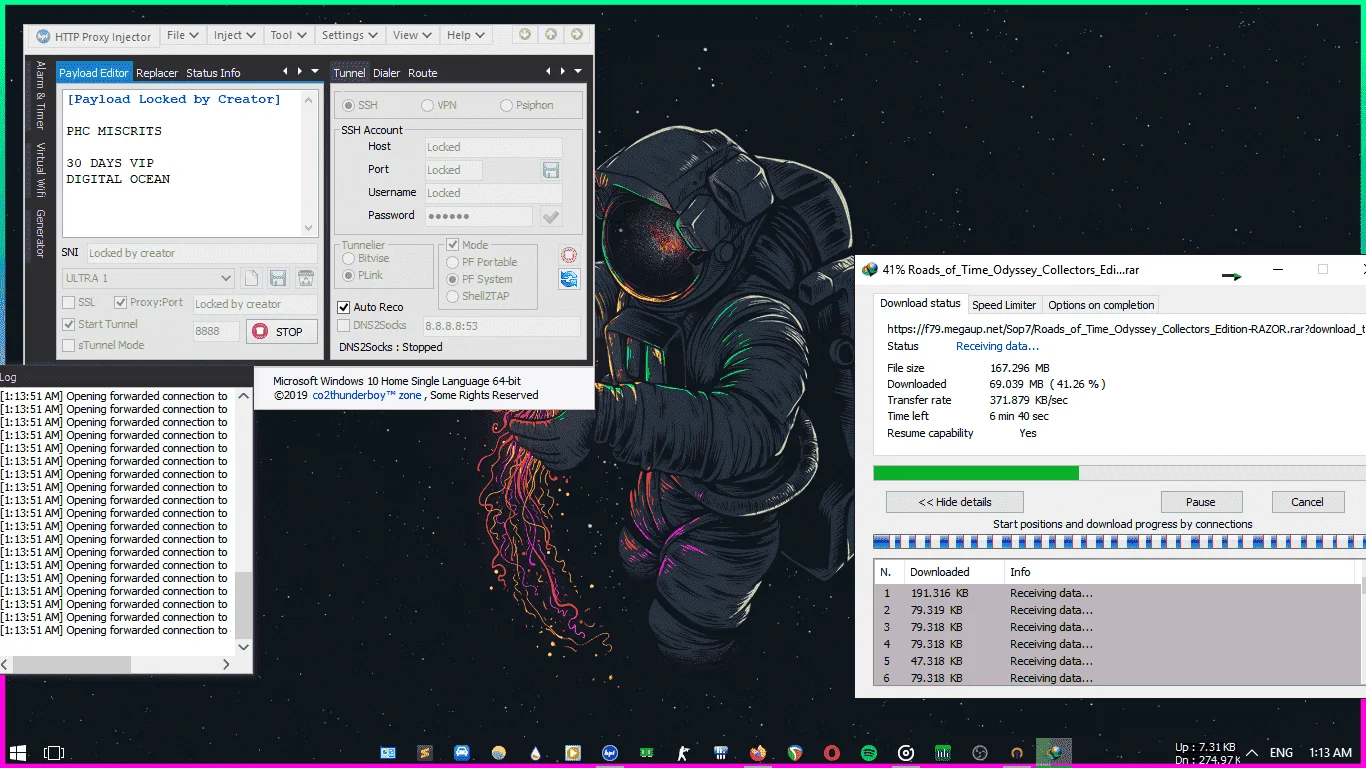Click the right arrow circle button in injector title bar
Image resolution: width=1366 pixels, height=768 pixels.
(577, 34)
